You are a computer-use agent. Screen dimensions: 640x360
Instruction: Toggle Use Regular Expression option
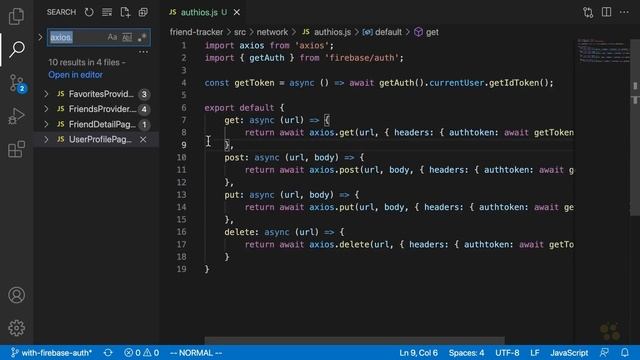point(142,37)
